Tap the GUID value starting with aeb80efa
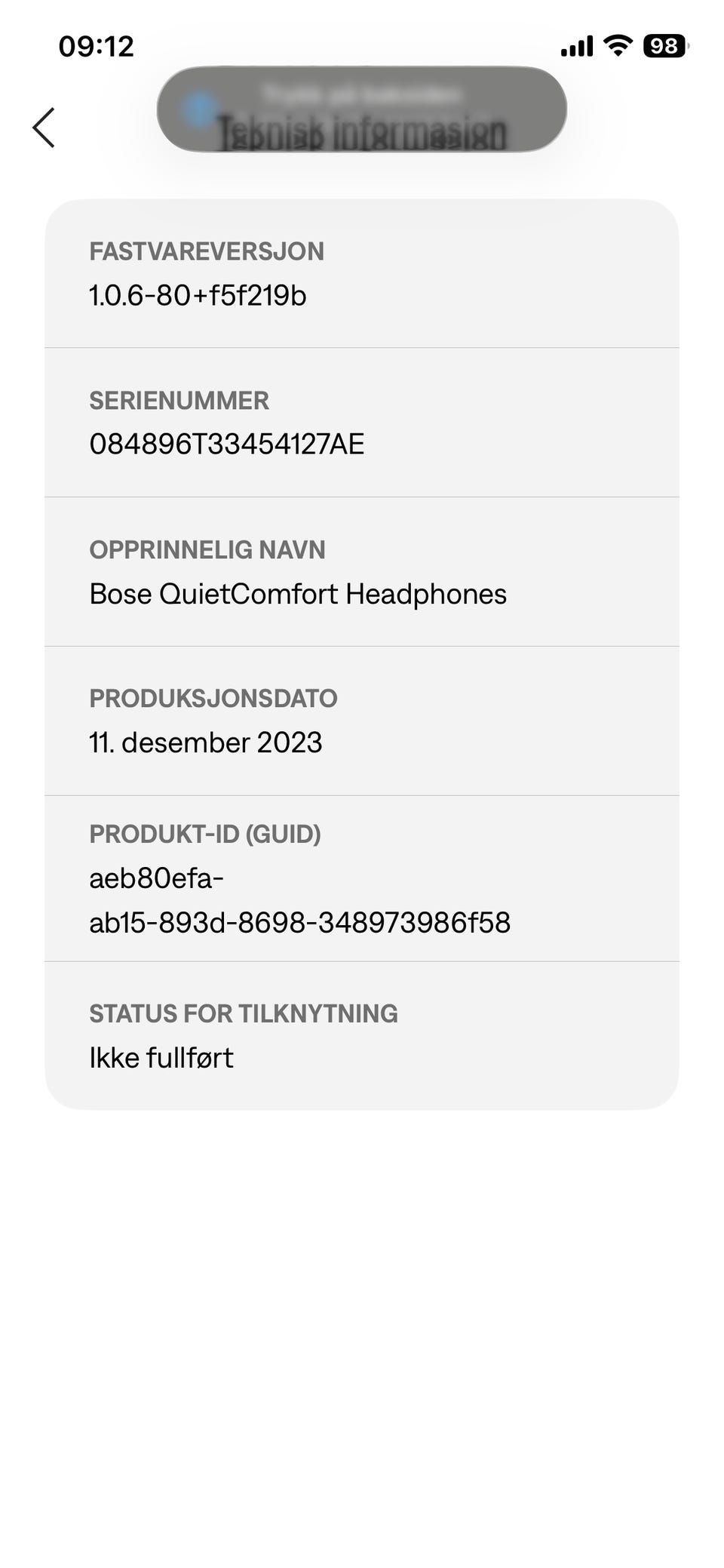 299,901
